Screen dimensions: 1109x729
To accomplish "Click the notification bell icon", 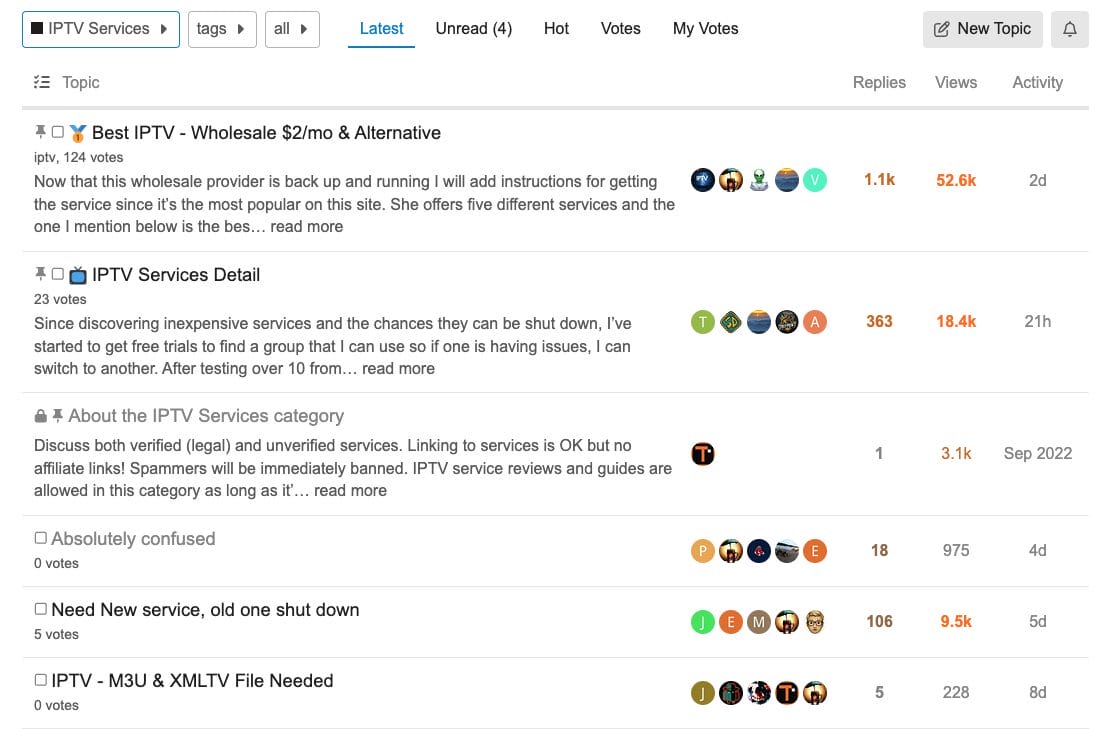I will pyautogui.click(x=1069, y=29).
